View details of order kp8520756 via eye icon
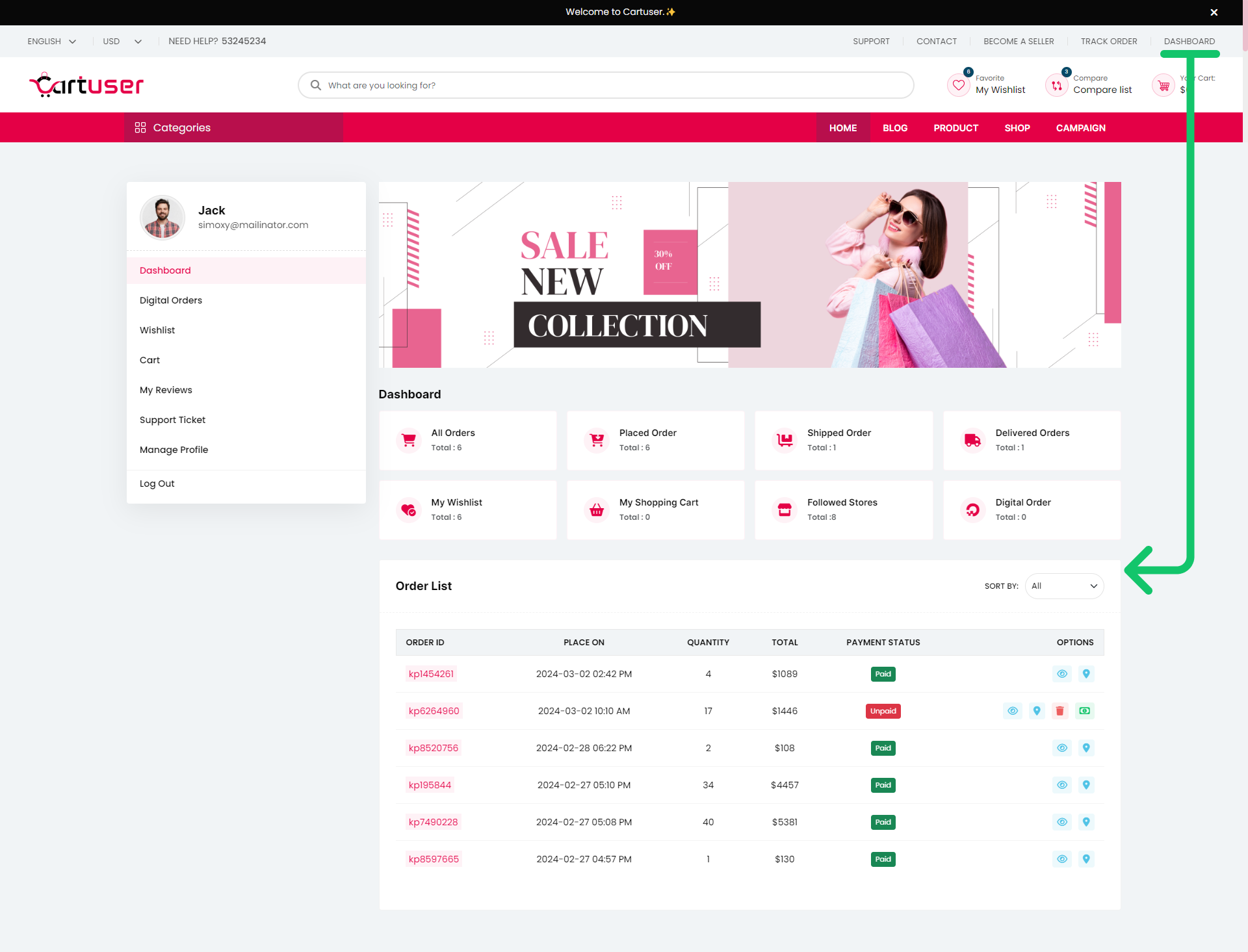 click(1062, 748)
